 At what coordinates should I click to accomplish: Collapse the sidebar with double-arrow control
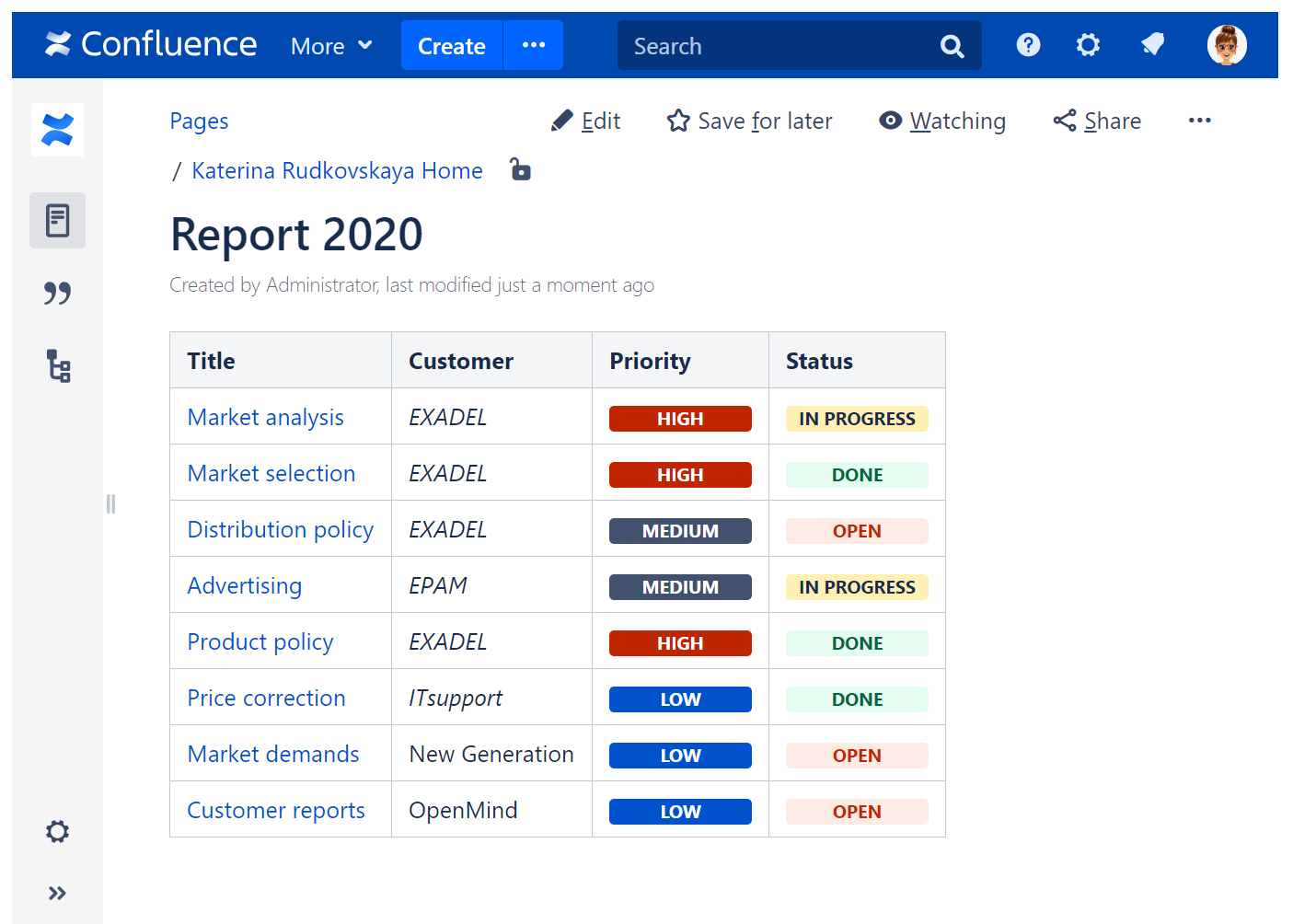pos(57,892)
